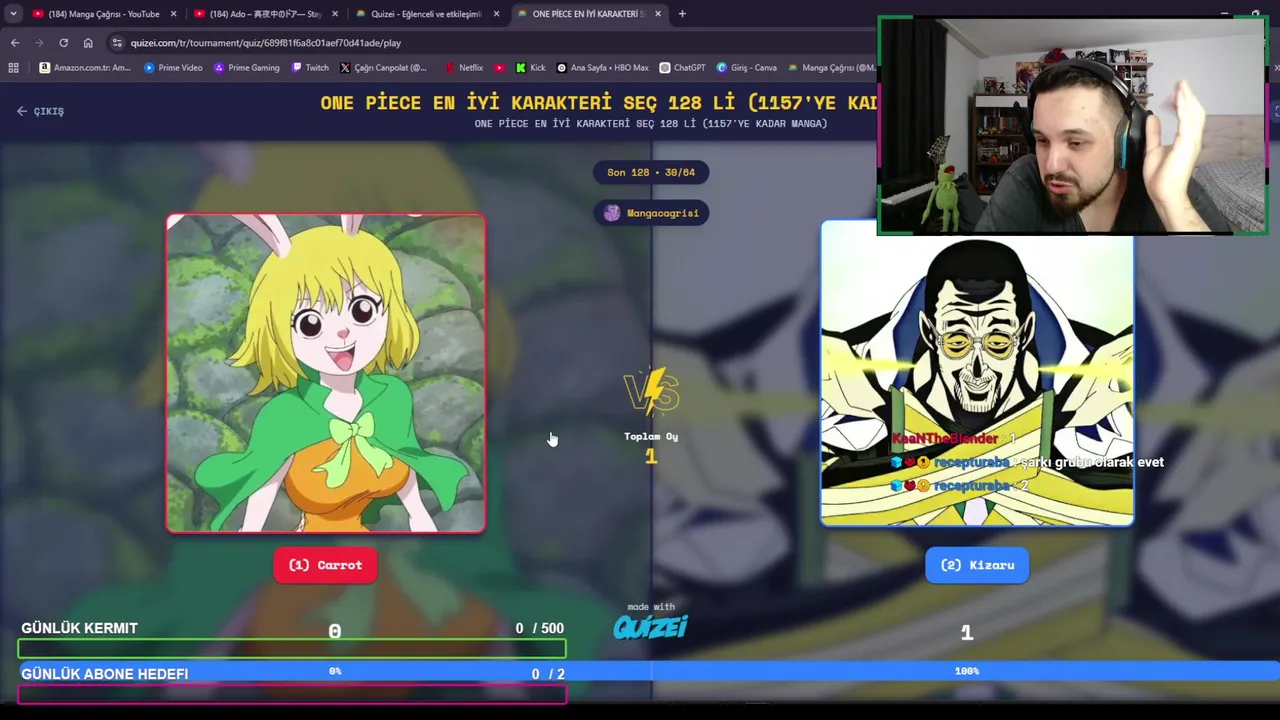Viewport: 1280px width, 720px height.
Task: Click the GÜNLÜK KERMIT progress bar
Action: point(292,650)
